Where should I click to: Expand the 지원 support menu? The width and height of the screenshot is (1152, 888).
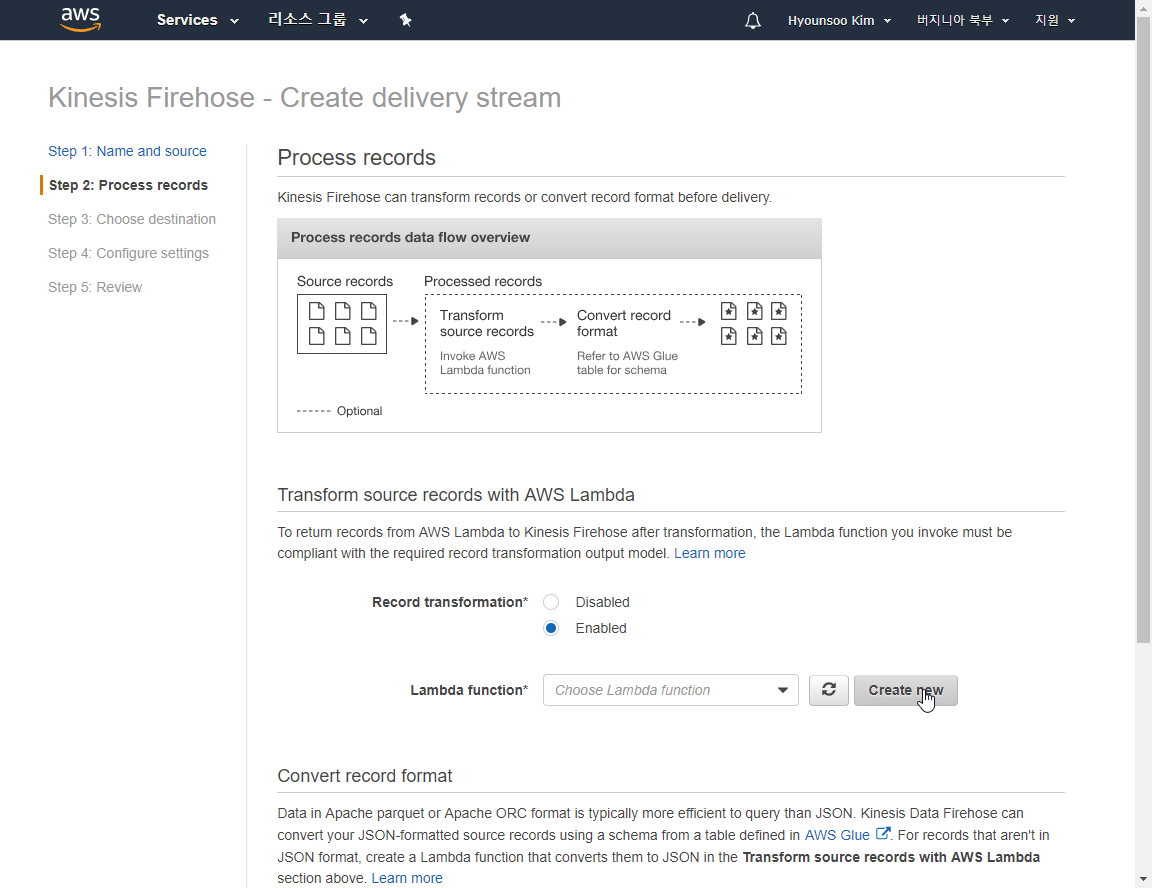pos(1055,21)
